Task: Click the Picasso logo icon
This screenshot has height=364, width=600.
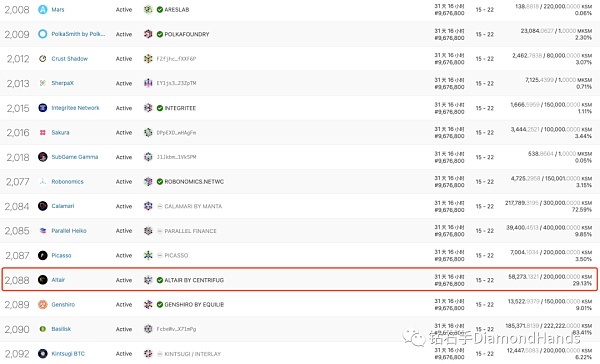Action: pyautogui.click(x=42, y=255)
